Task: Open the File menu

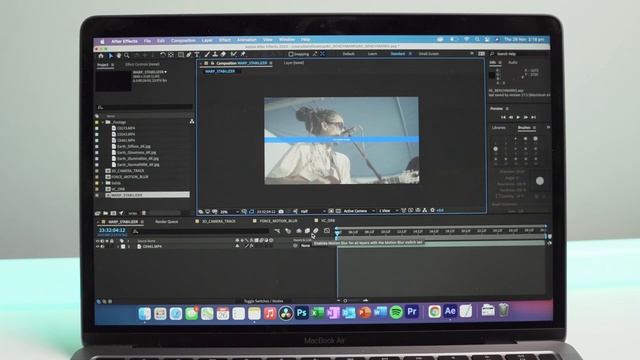Action: click(147, 41)
